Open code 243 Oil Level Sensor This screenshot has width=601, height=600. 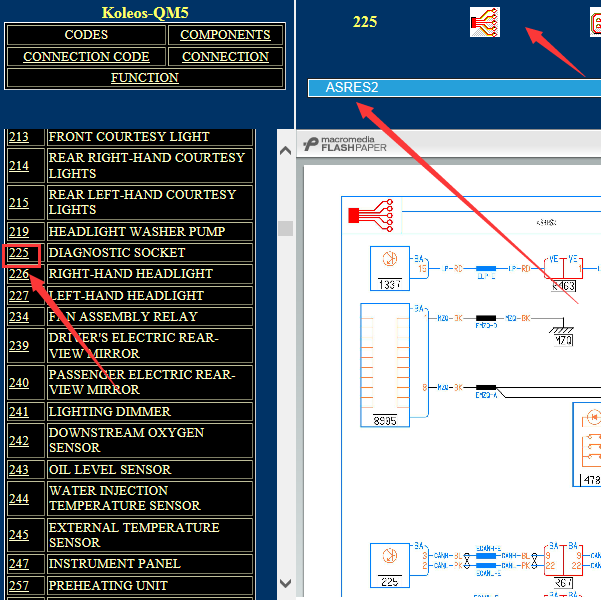click(19, 470)
